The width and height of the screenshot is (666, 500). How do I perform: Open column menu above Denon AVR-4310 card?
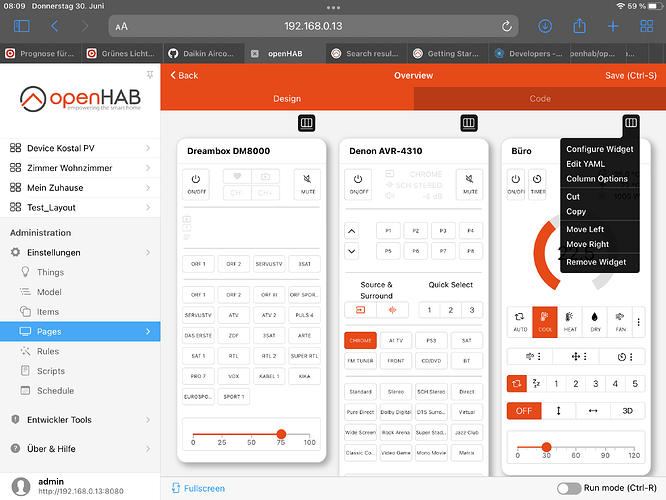coord(469,123)
